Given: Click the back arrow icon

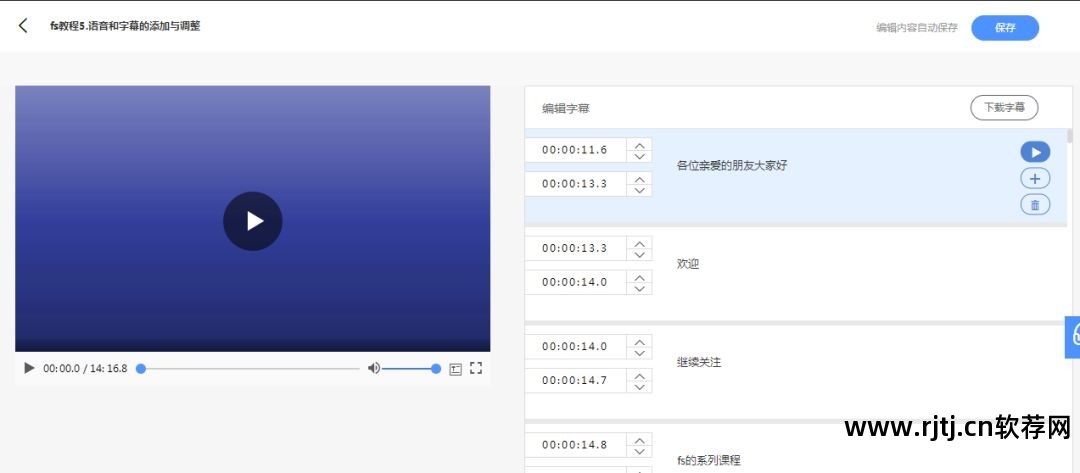Looking at the screenshot, I should click(x=23, y=26).
